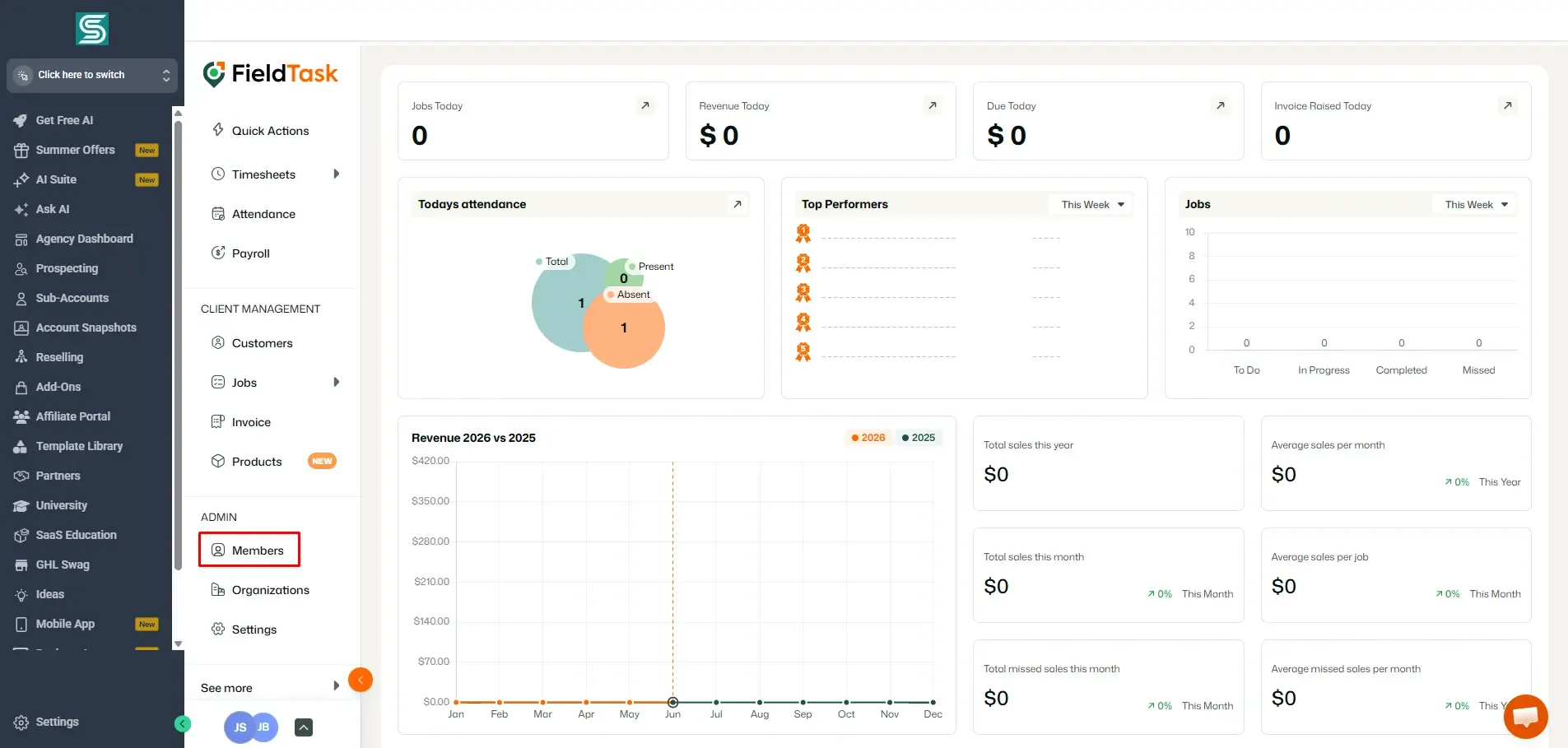Open Jobs Today card arrow icon
This screenshot has width=1568, height=748.
click(645, 105)
